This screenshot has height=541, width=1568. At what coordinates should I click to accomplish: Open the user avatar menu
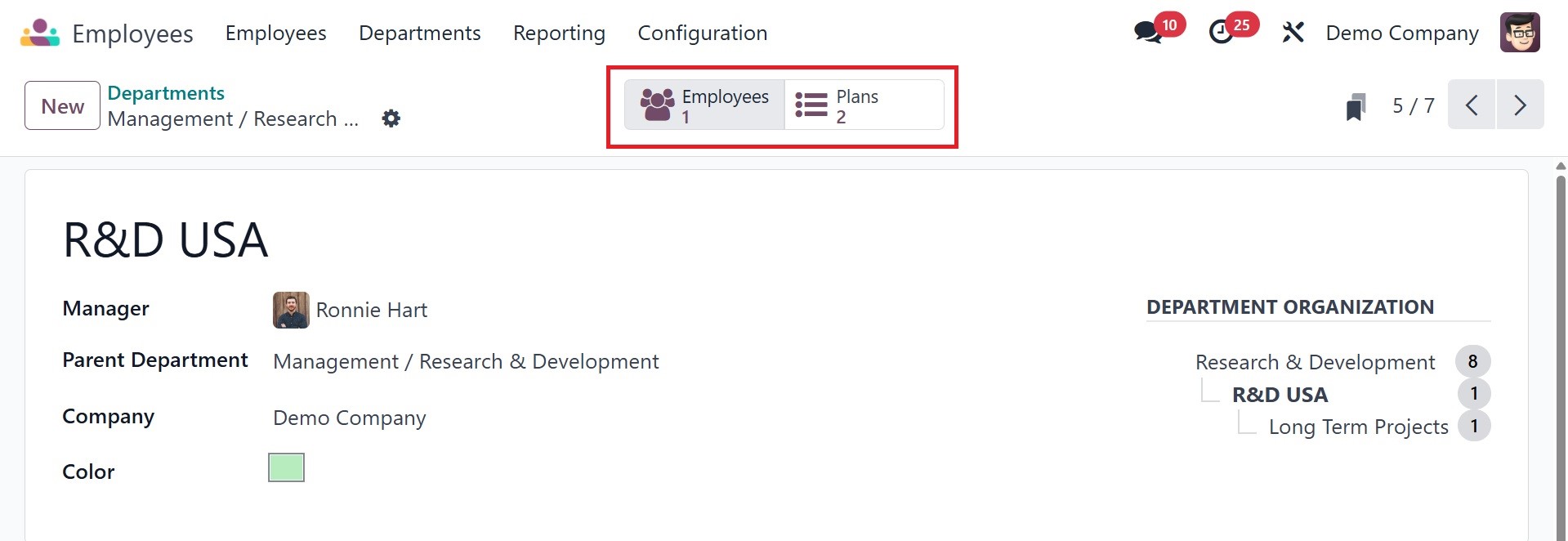1520,33
